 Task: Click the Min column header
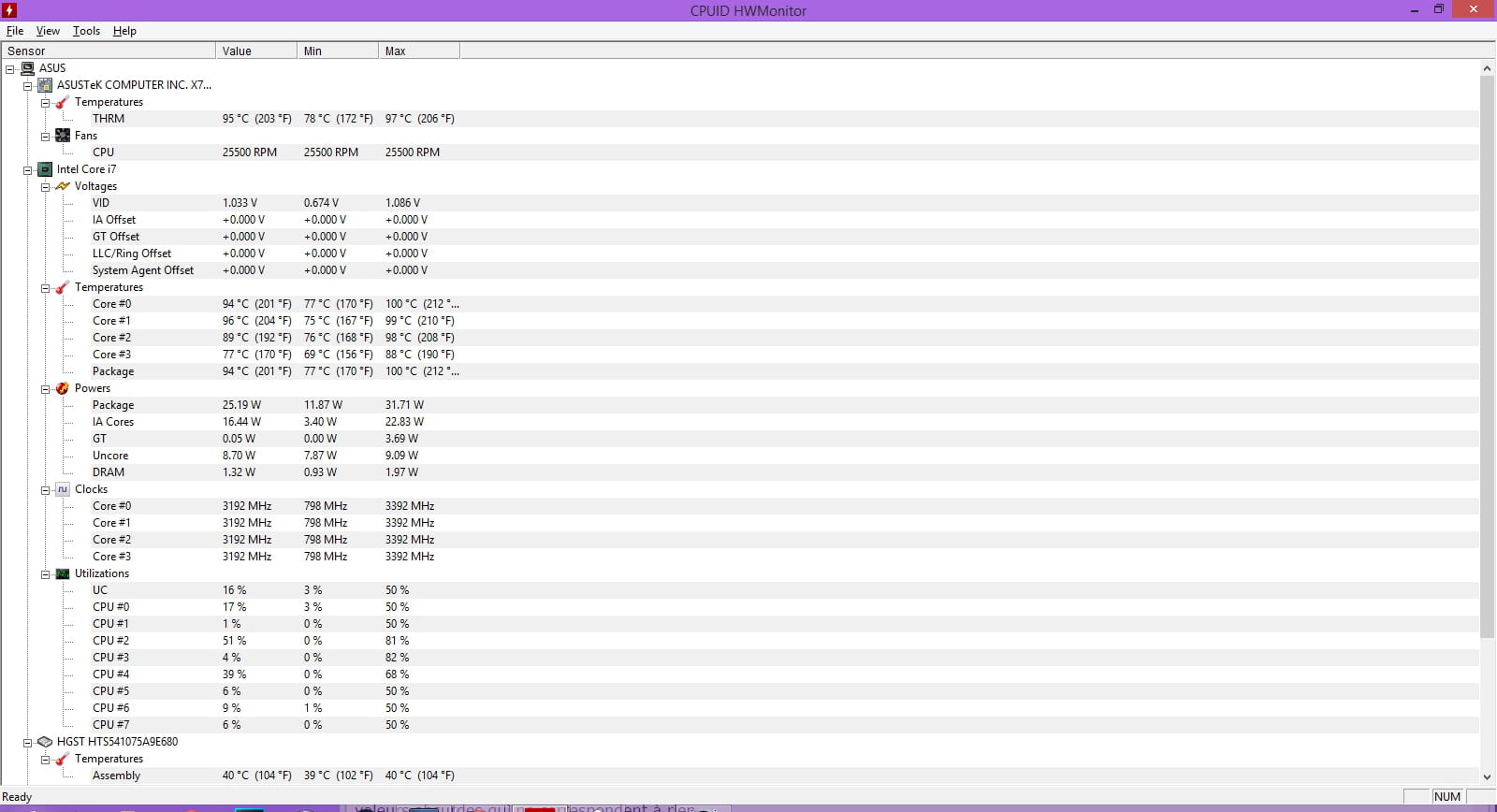click(x=338, y=51)
